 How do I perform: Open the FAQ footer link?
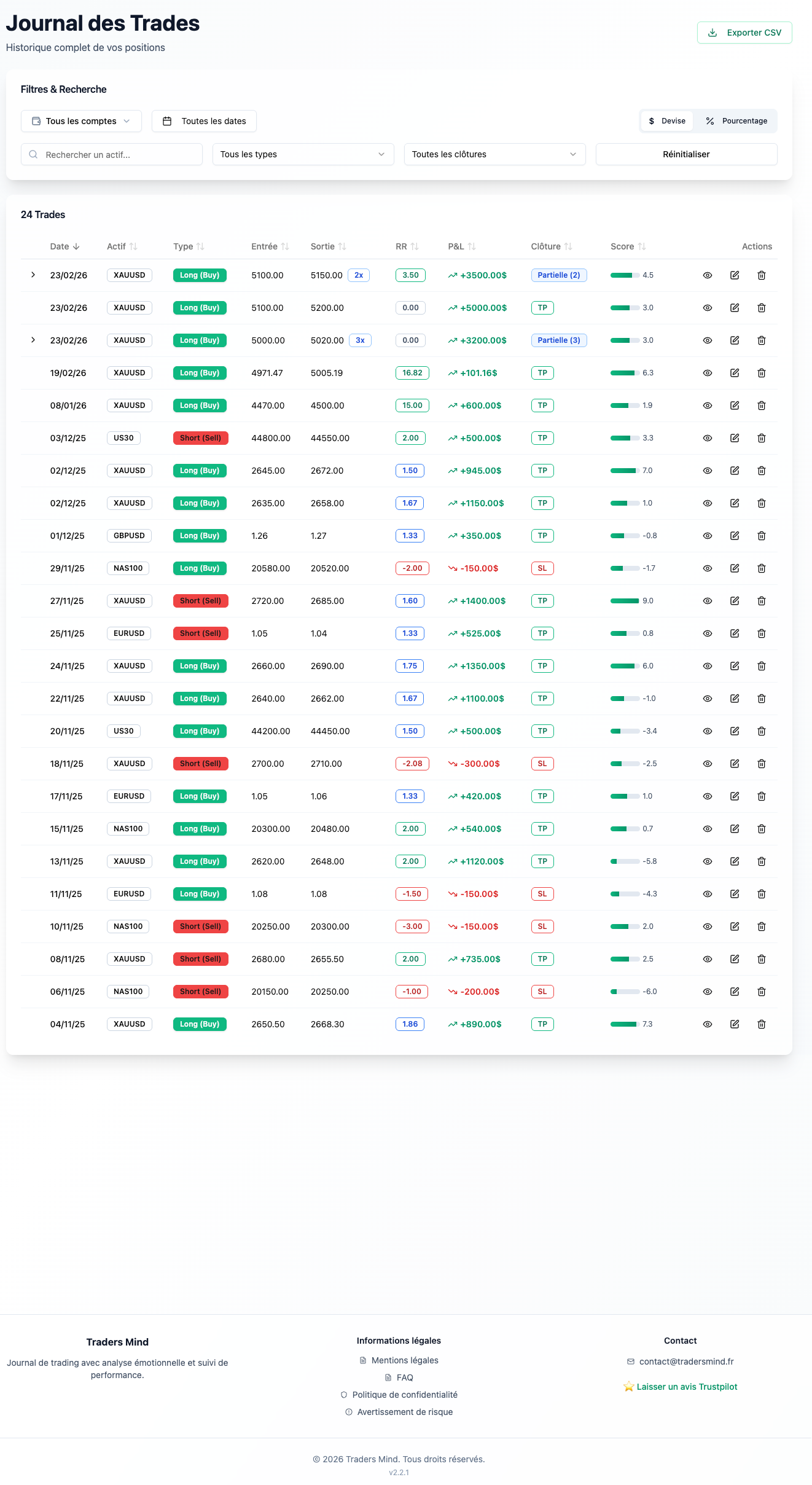399,1377
